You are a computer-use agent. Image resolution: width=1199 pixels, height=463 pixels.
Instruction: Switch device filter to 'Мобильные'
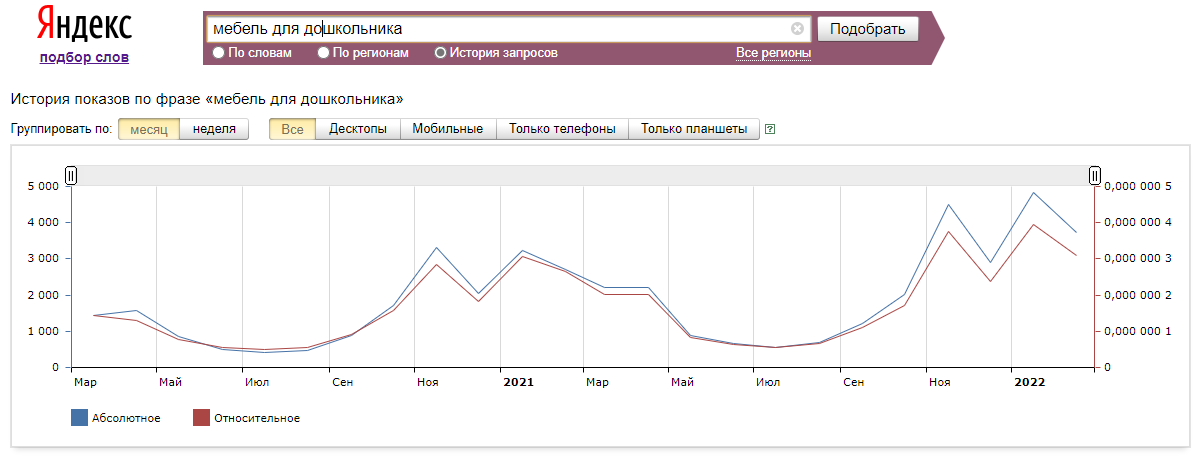[448, 129]
